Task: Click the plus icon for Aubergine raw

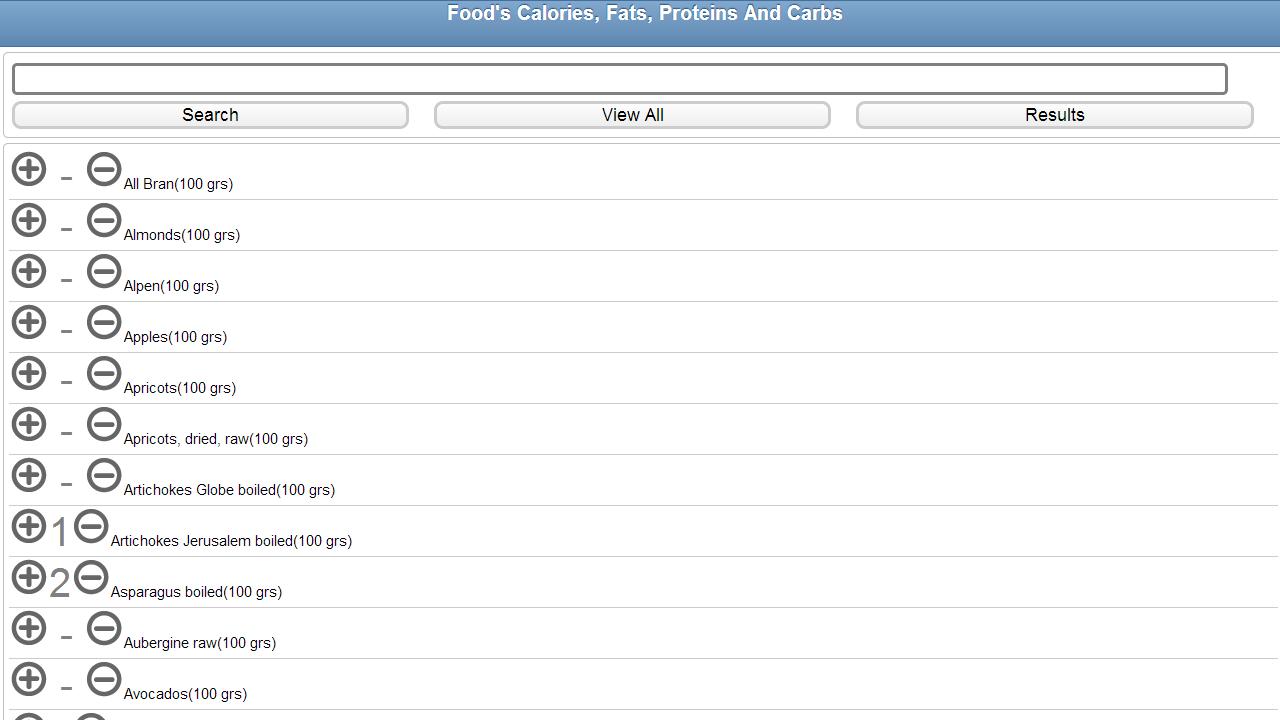Action: pos(29,628)
